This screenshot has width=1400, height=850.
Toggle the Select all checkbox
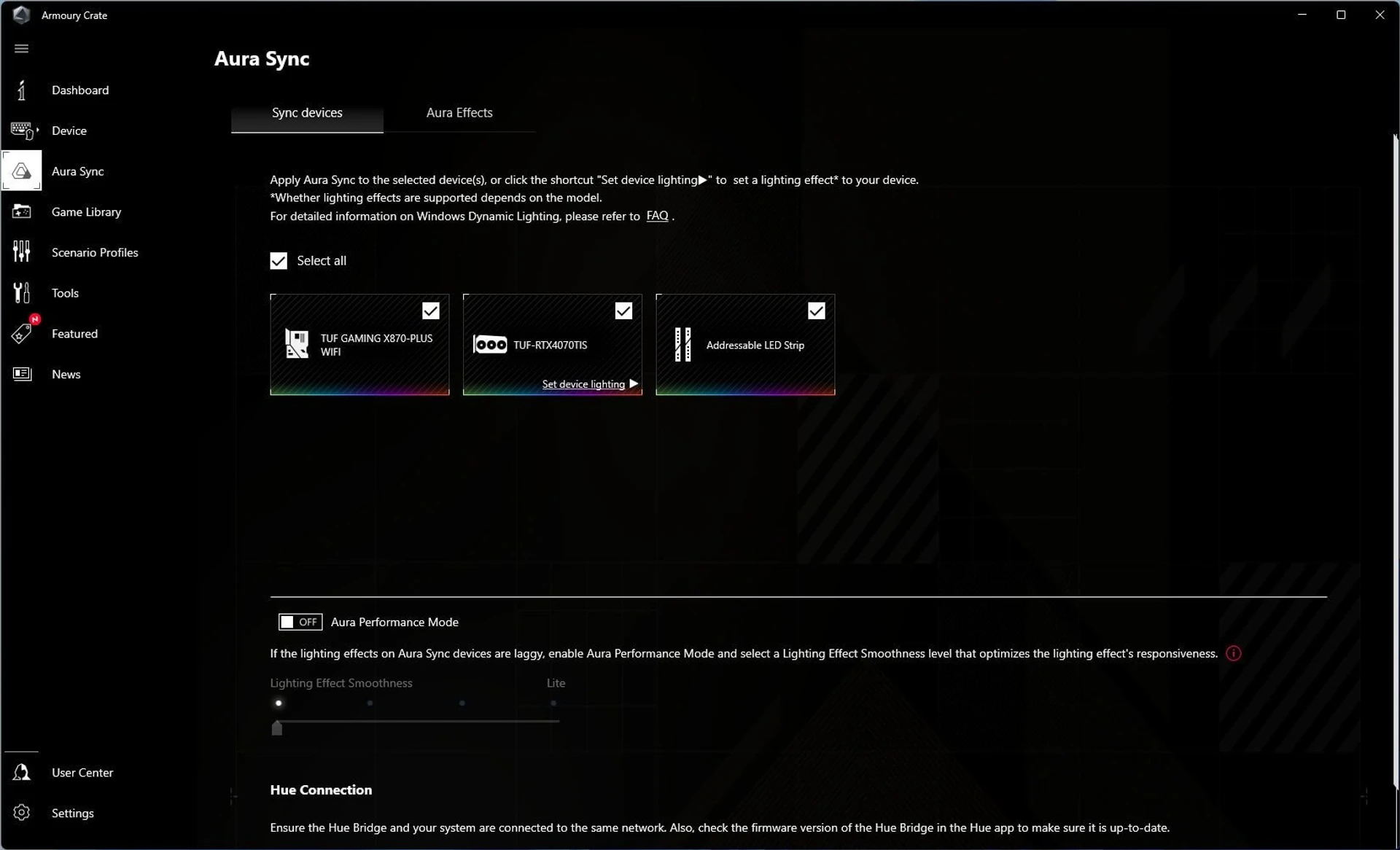point(279,261)
